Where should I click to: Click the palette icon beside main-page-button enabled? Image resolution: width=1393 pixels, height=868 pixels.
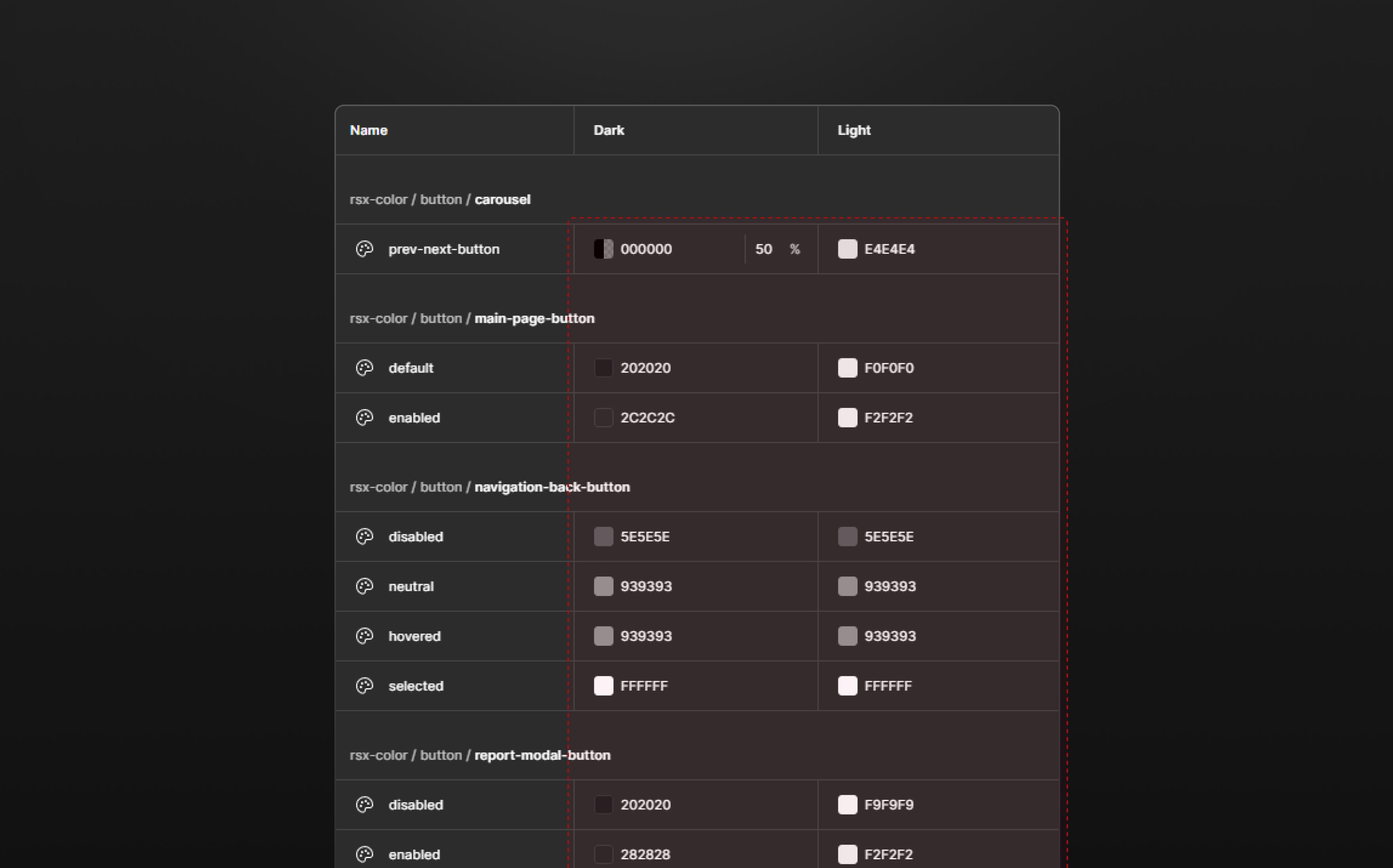pos(364,418)
